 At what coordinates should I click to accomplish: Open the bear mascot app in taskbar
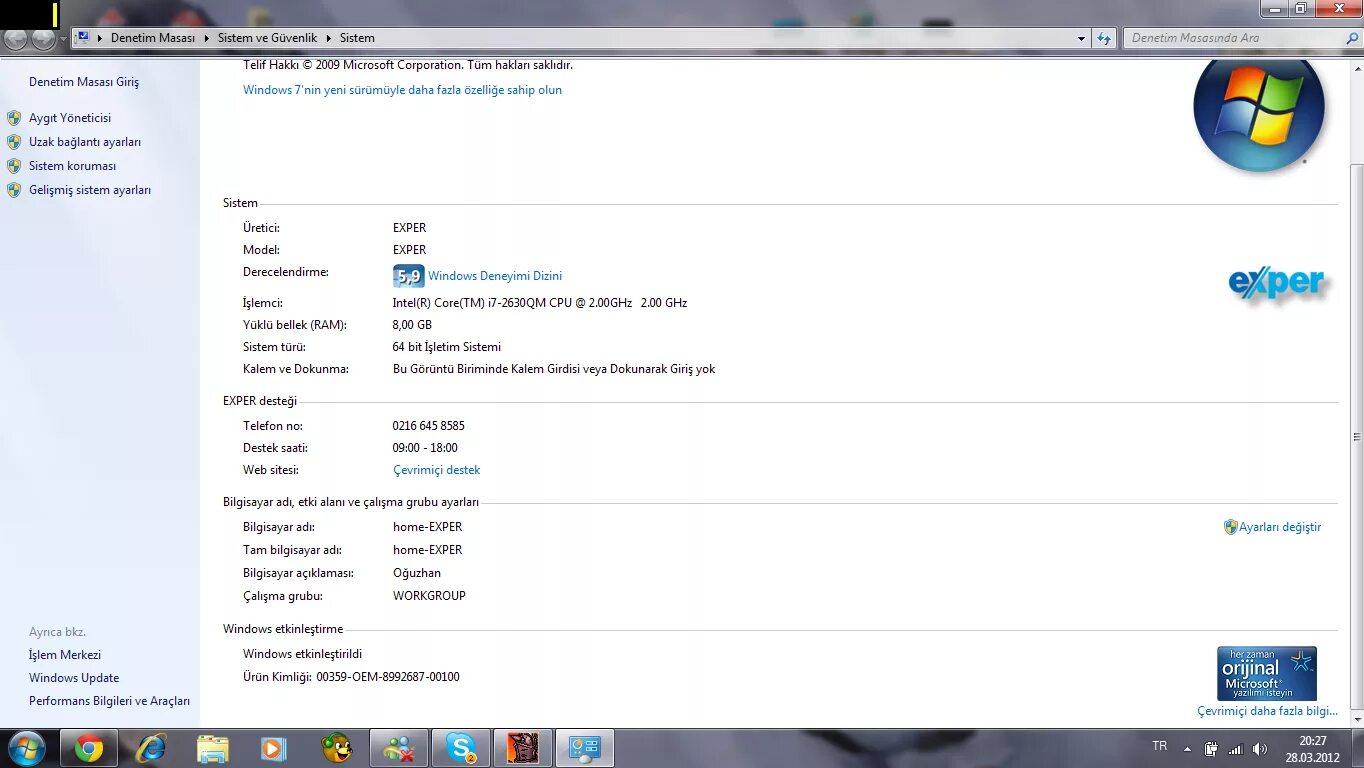pos(336,748)
